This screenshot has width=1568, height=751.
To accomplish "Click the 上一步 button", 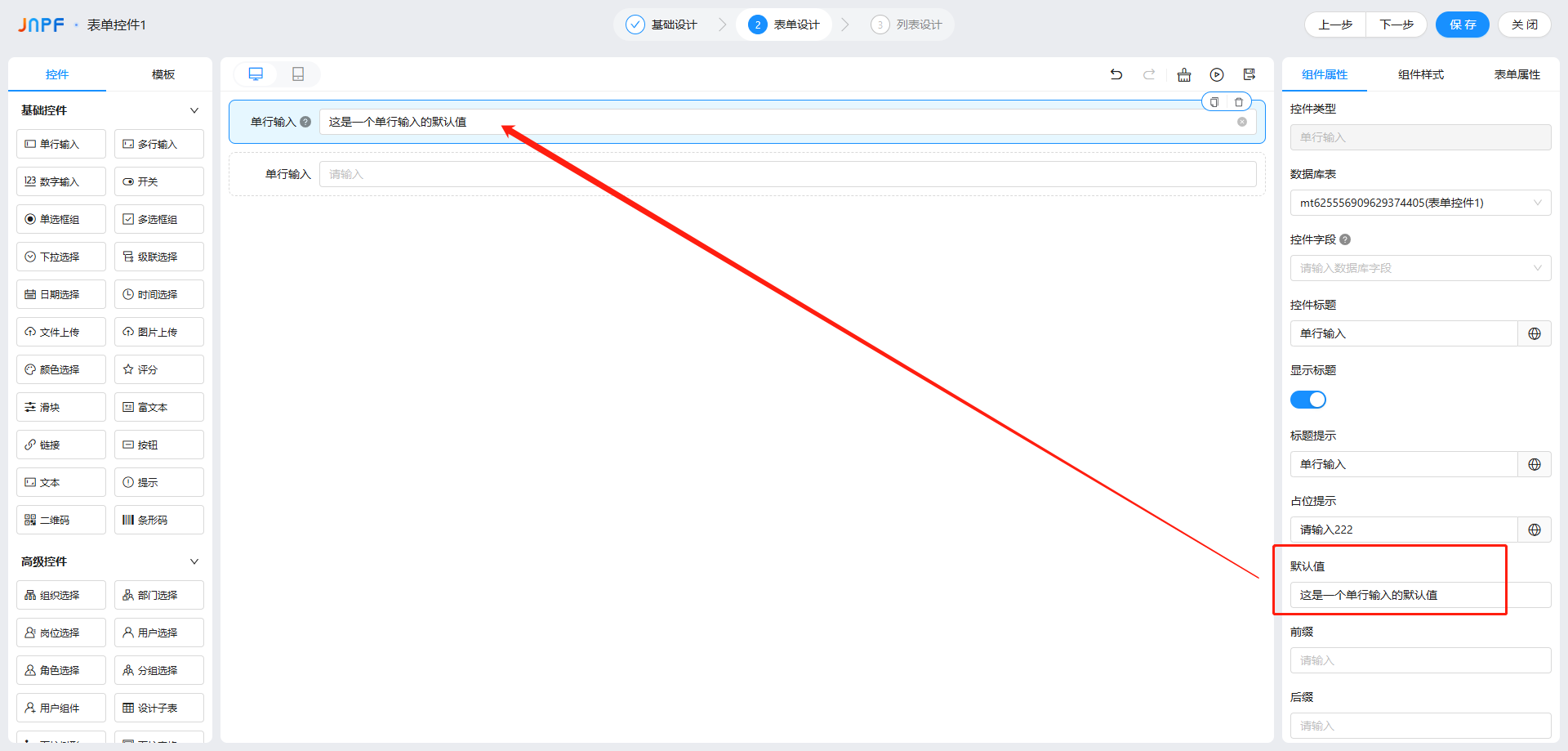I will (x=1336, y=25).
